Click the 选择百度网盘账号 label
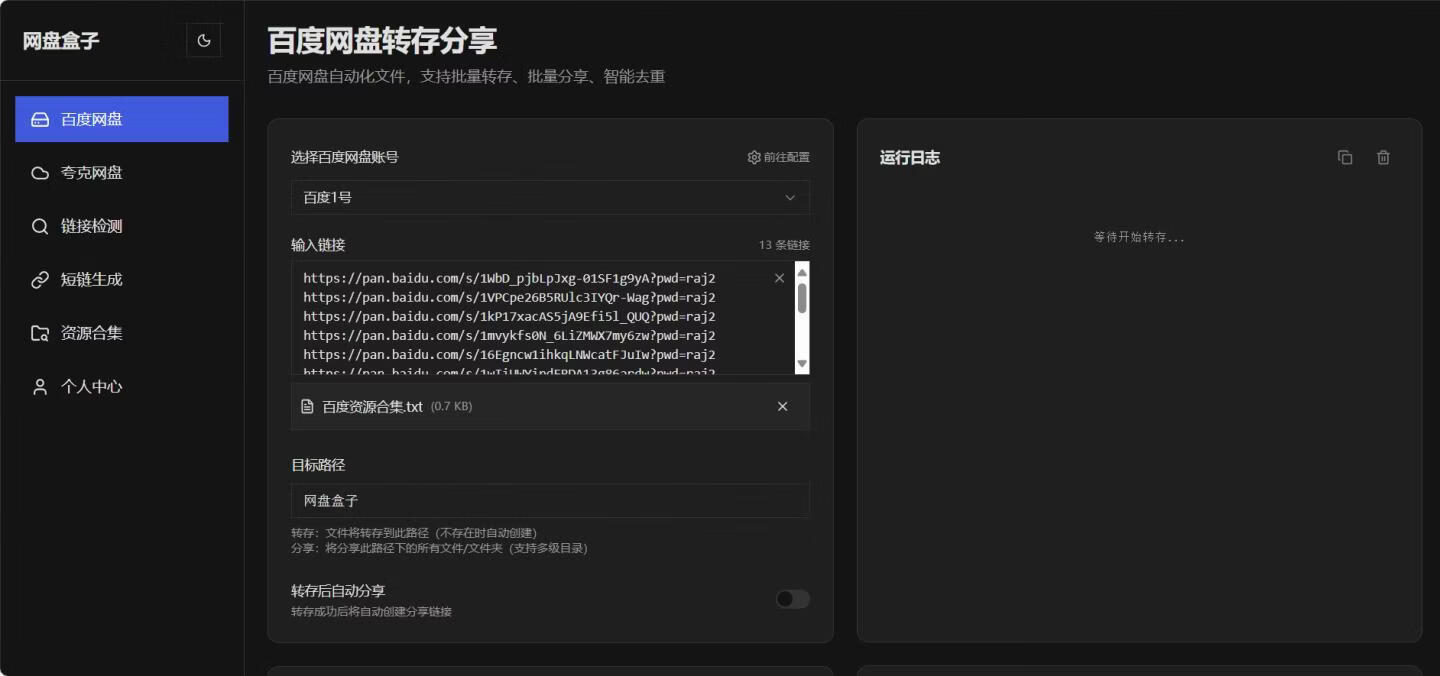1440x676 pixels. click(345, 157)
